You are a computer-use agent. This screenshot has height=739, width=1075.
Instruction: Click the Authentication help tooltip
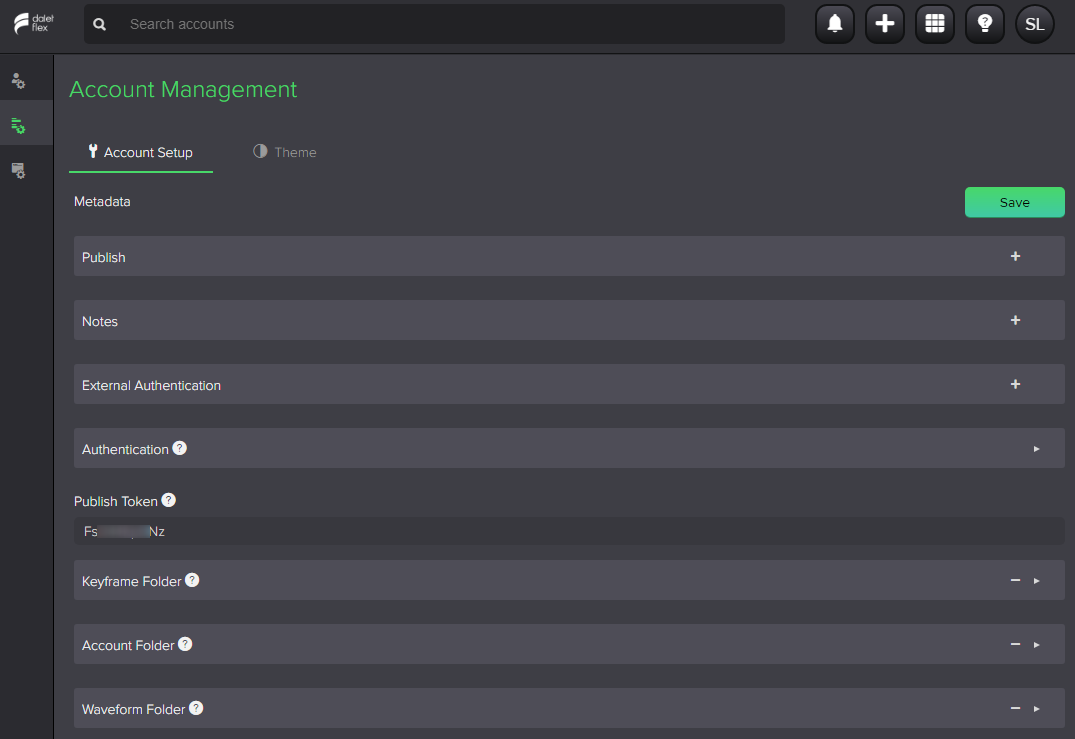pyautogui.click(x=179, y=448)
